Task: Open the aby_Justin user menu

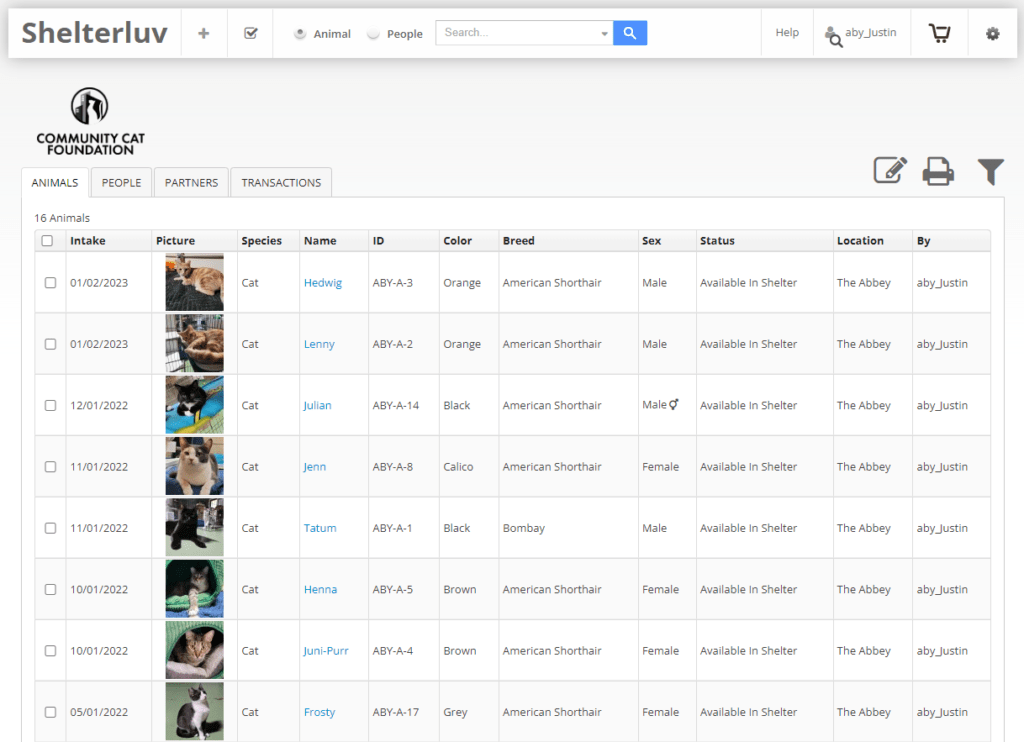Action: [x=871, y=33]
